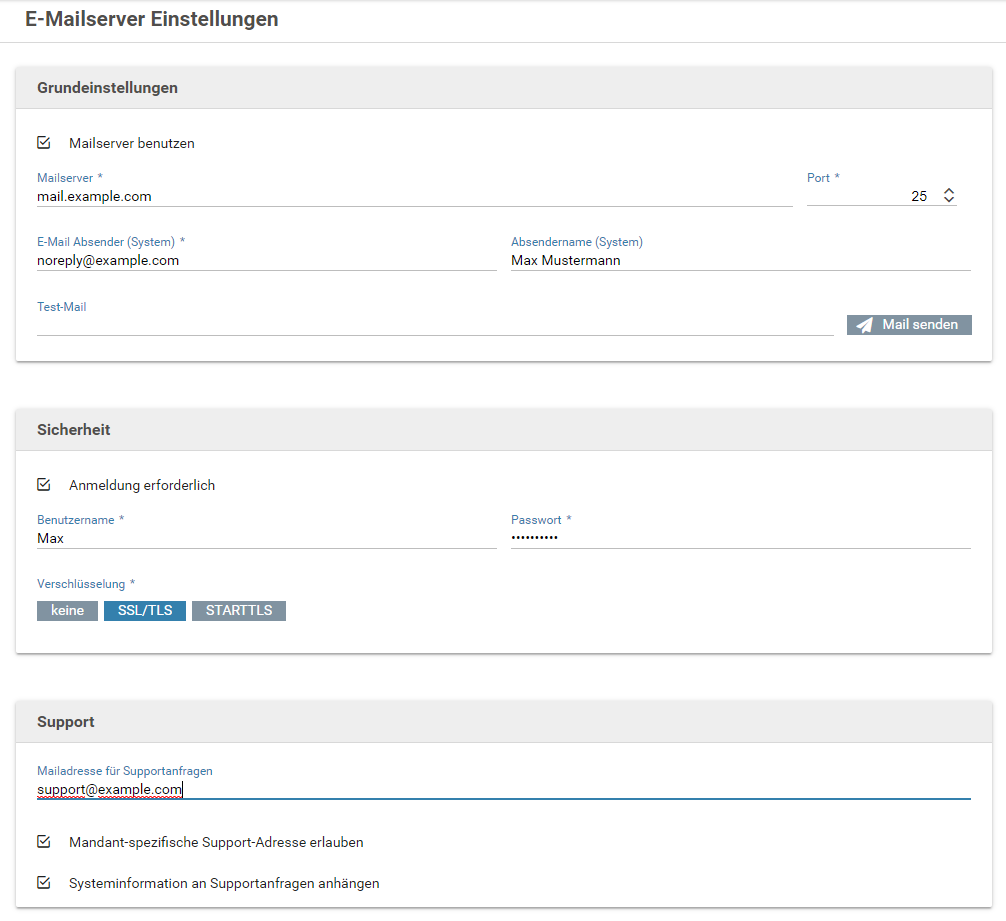Viewport: 1006px width, 921px height.
Task: Click the E-Mail Absender (System) field
Action: click(x=266, y=261)
